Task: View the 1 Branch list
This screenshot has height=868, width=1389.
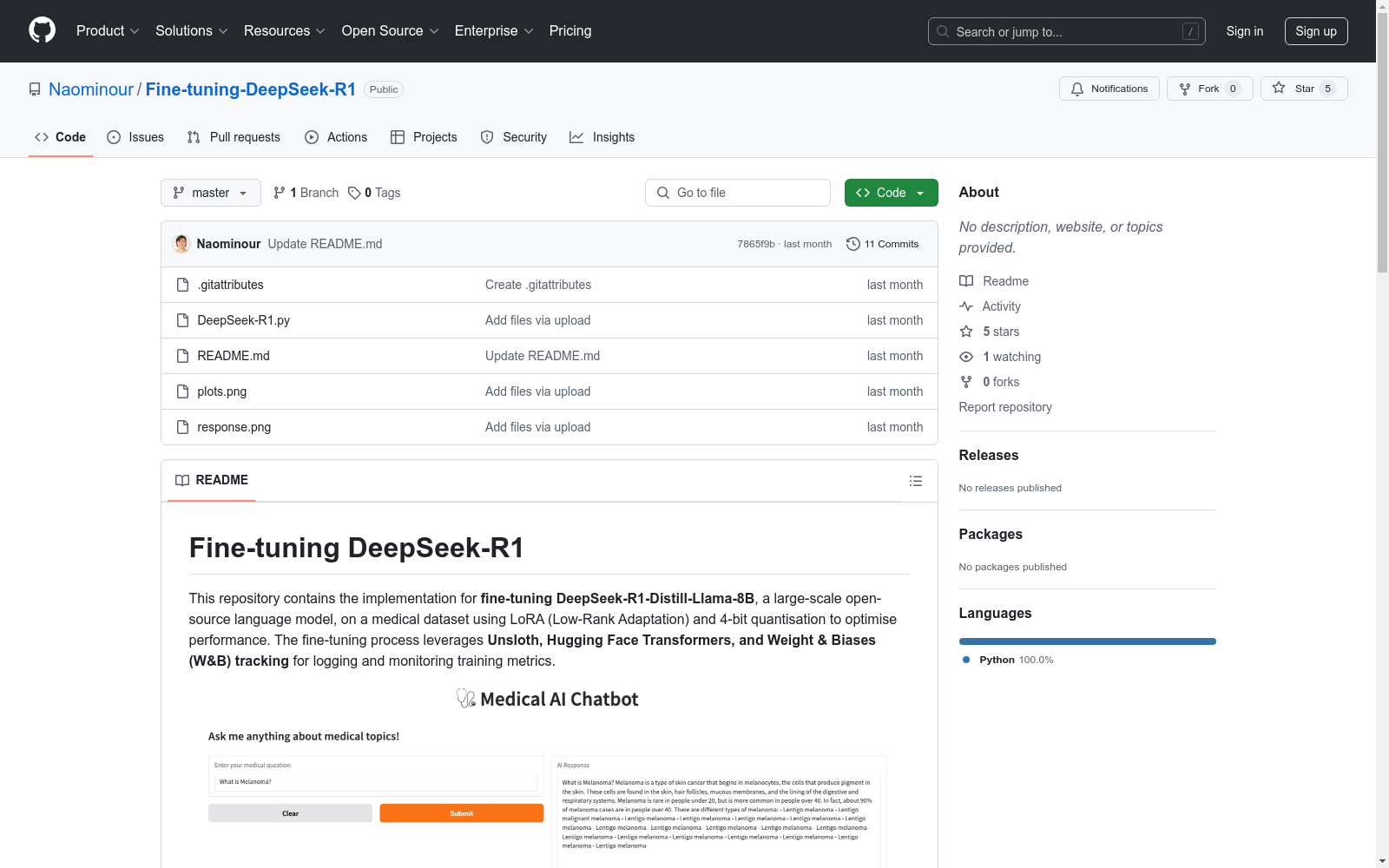Action: coord(306,193)
